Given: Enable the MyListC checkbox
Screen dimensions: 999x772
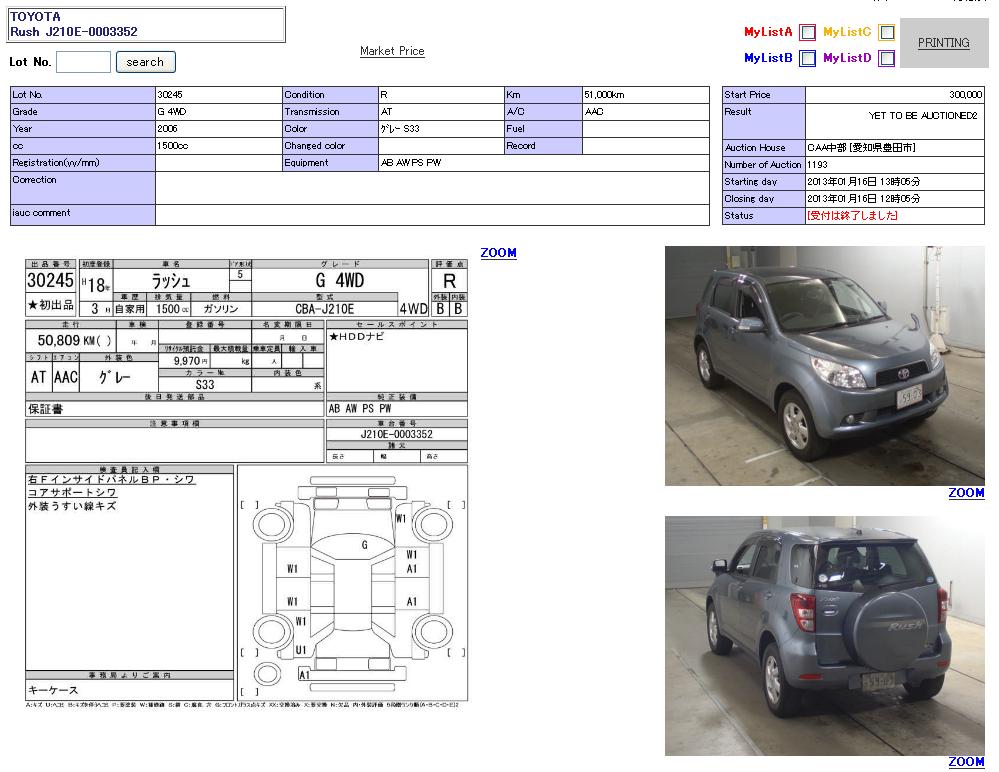Looking at the screenshot, I should (887, 32).
